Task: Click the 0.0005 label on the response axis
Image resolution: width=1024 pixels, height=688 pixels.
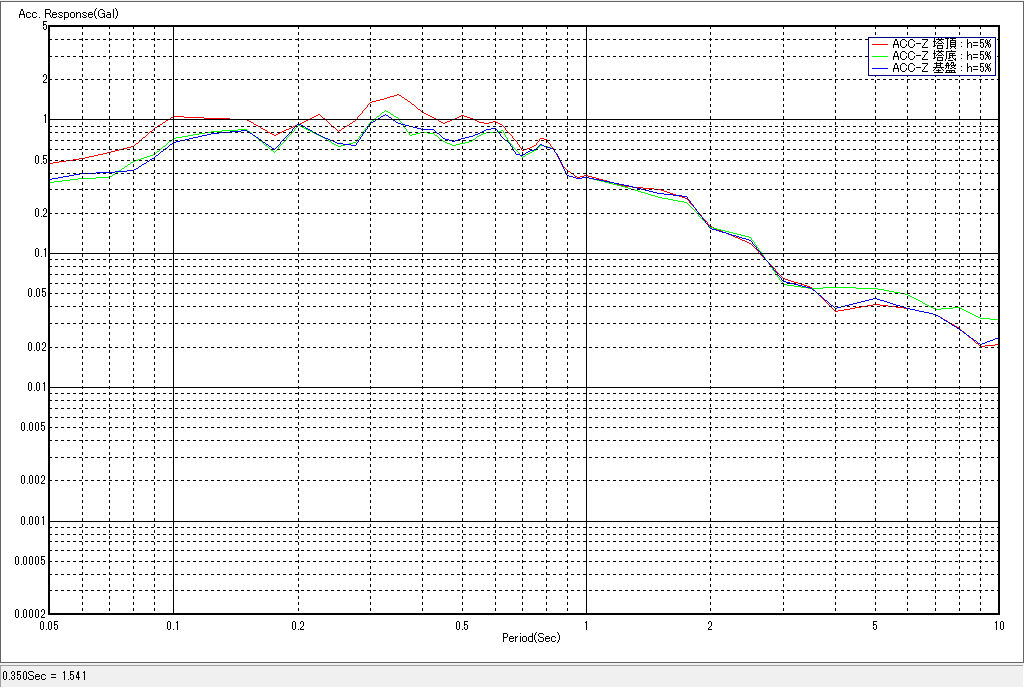Action: click(30, 561)
